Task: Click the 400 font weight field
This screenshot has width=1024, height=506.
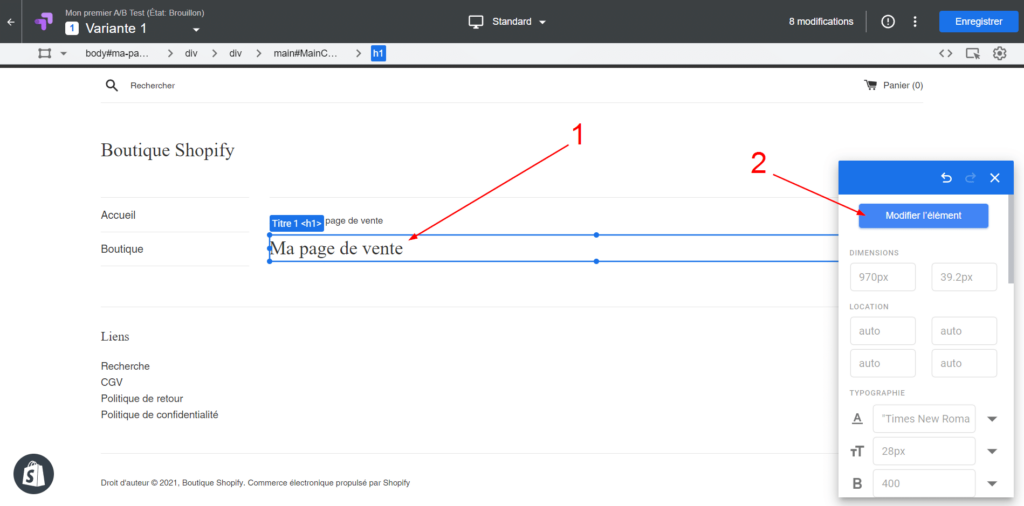Action: (924, 484)
